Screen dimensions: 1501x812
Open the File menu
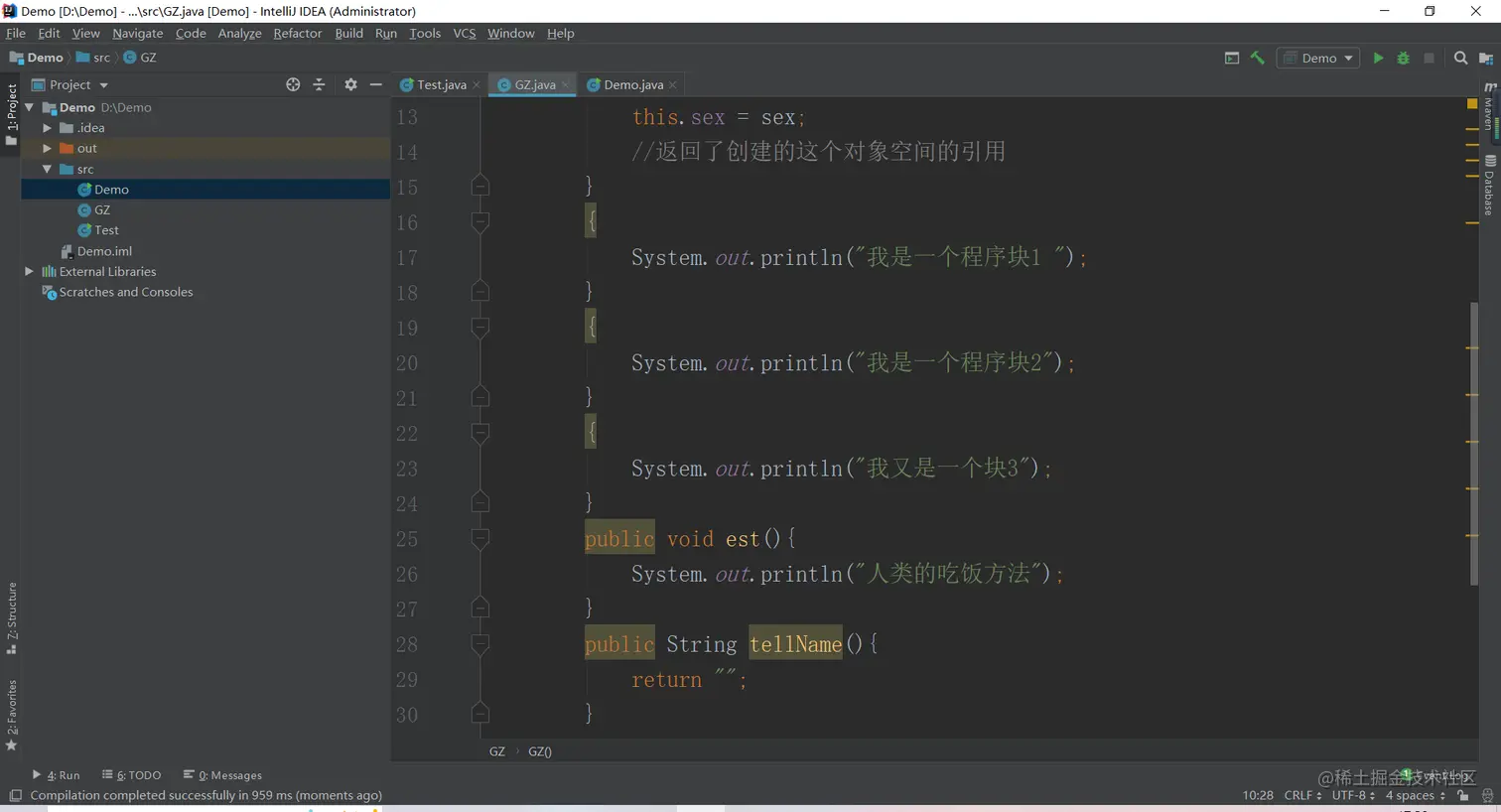(x=16, y=34)
